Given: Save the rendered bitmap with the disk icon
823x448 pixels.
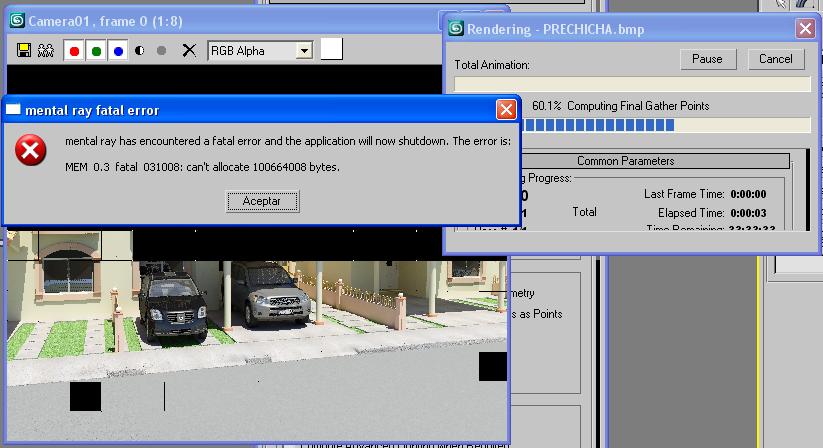Looking at the screenshot, I should (x=24, y=50).
